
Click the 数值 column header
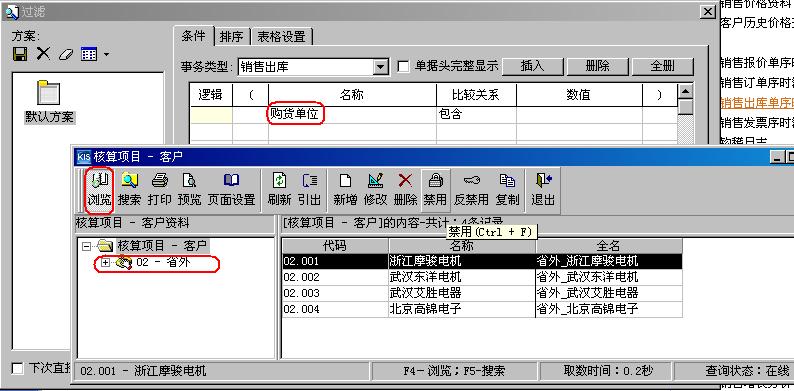(579, 95)
